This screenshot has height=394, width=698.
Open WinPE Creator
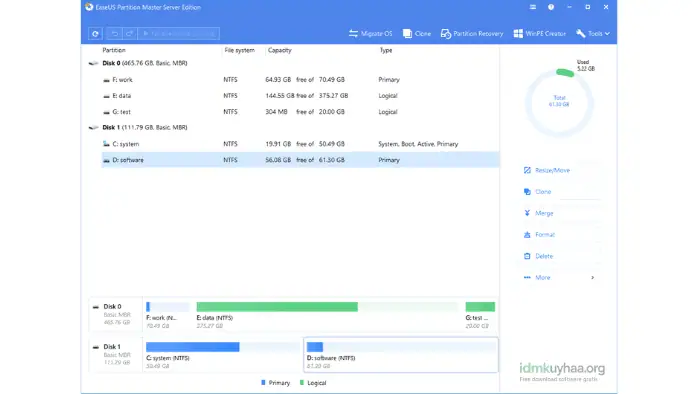tap(540, 33)
